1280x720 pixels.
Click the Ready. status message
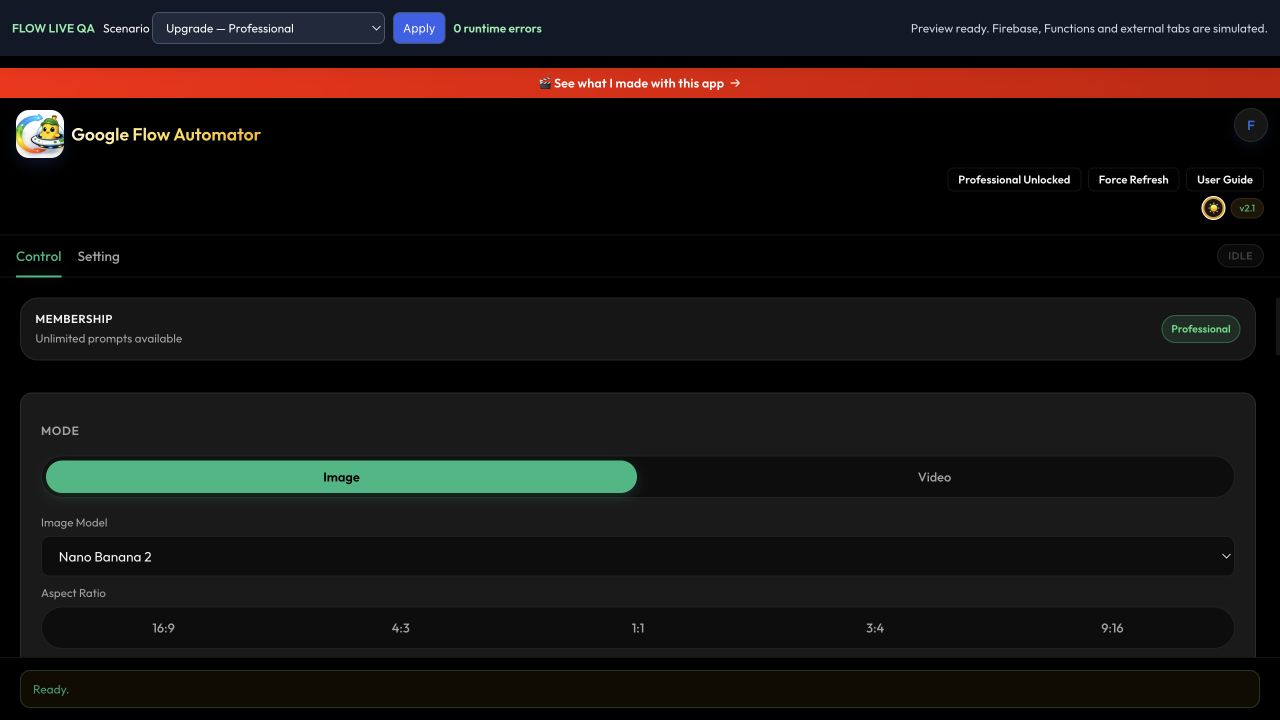point(640,689)
